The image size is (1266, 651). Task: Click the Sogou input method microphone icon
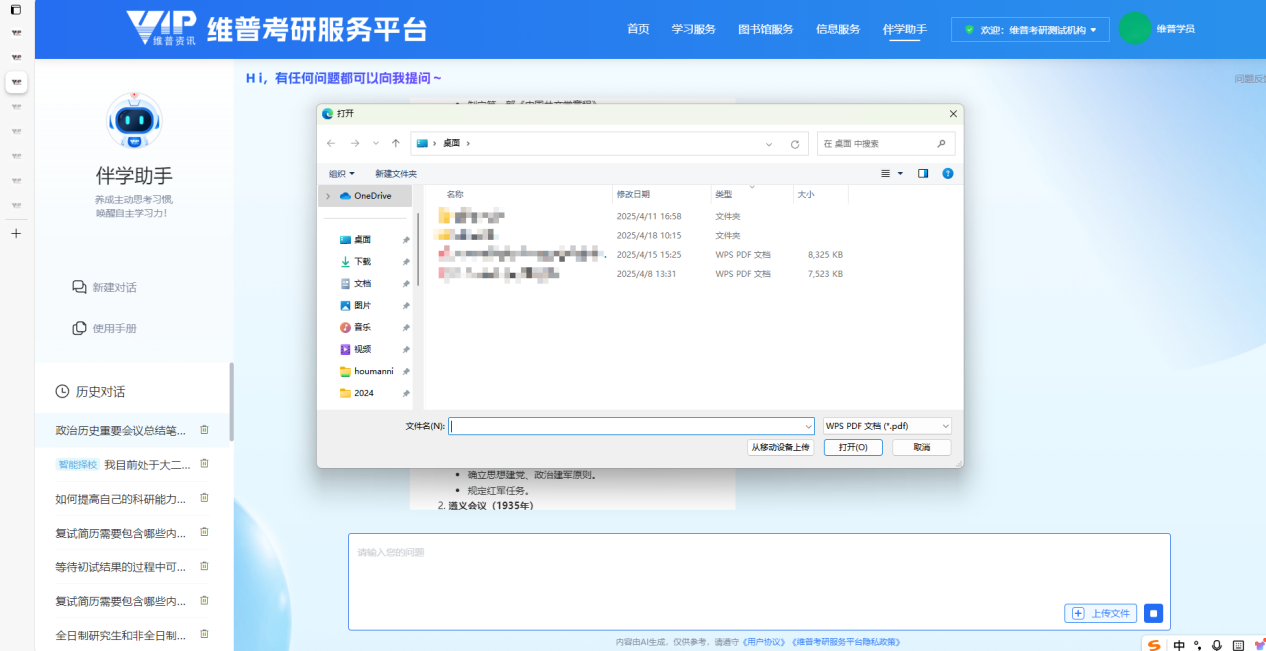click(x=1217, y=645)
